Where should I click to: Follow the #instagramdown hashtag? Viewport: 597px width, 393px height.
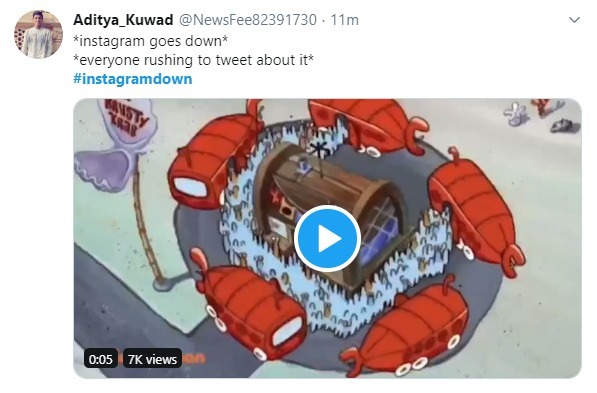[133, 79]
